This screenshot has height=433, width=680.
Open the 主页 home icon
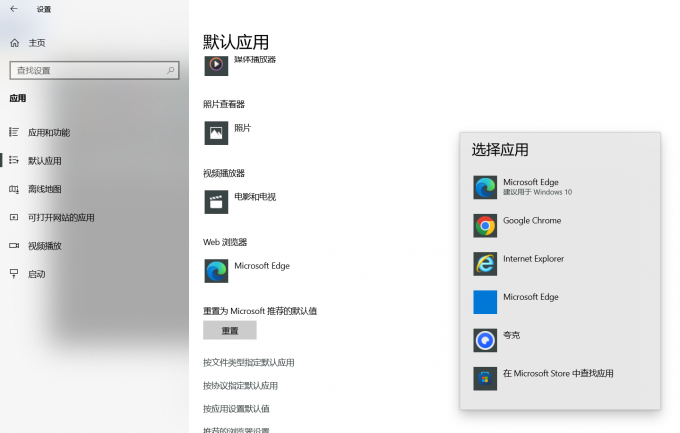tap(15, 43)
